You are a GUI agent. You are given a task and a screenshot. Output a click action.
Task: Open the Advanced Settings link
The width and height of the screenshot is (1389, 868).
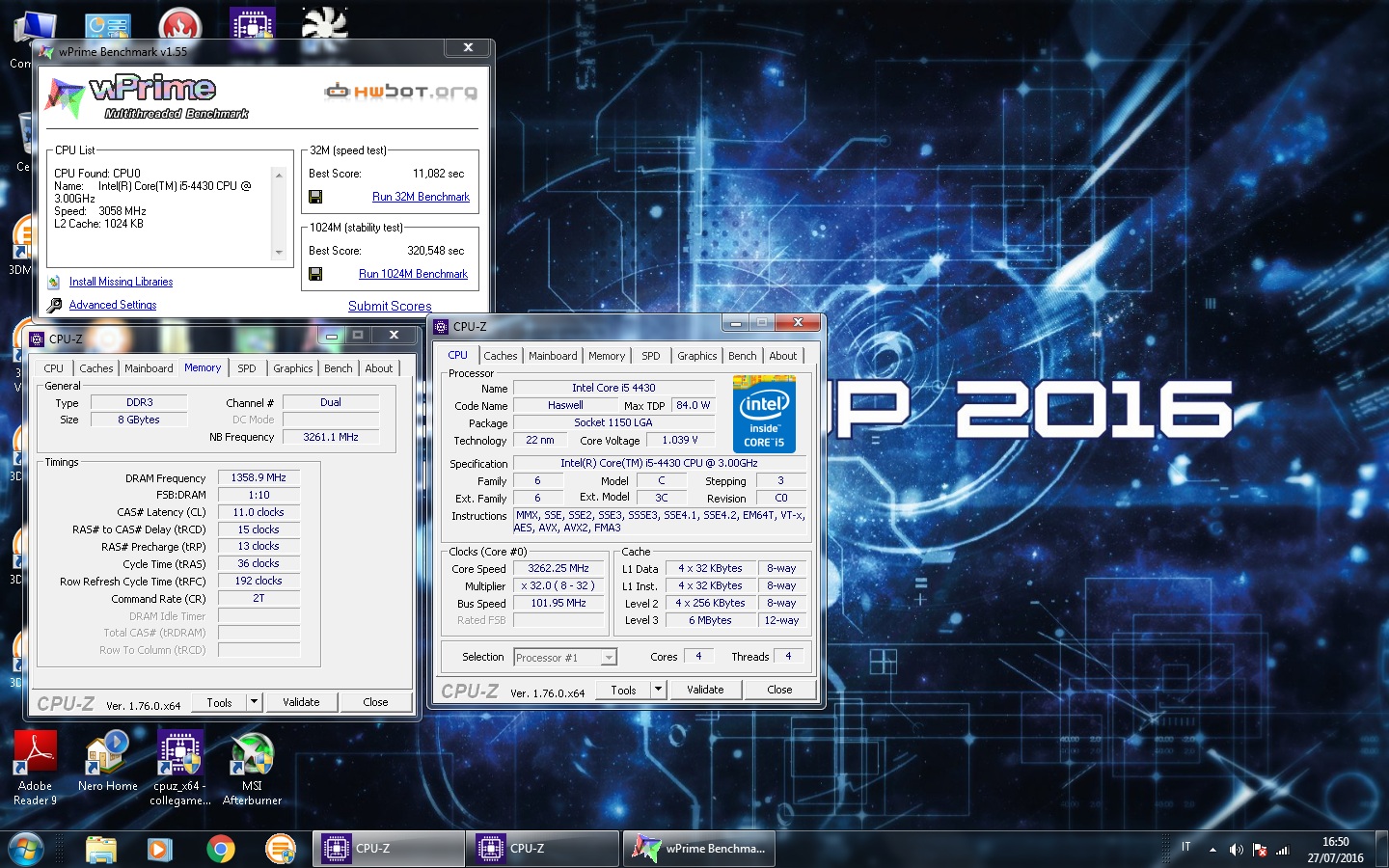tap(113, 305)
